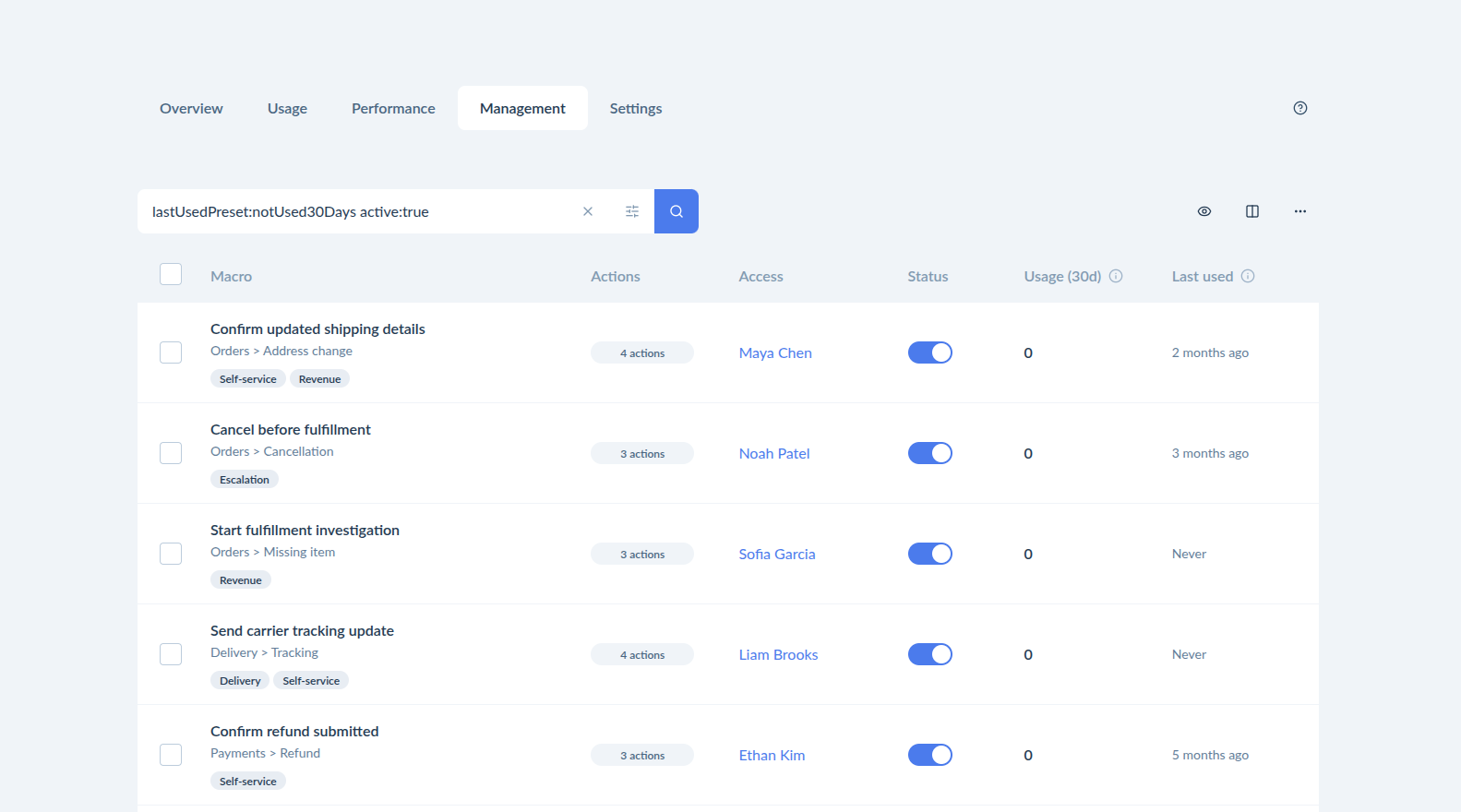The width and height of the screenshot is (1461, 812).
Task: Click the Orders > Address change category path
Action: [281, 351]
